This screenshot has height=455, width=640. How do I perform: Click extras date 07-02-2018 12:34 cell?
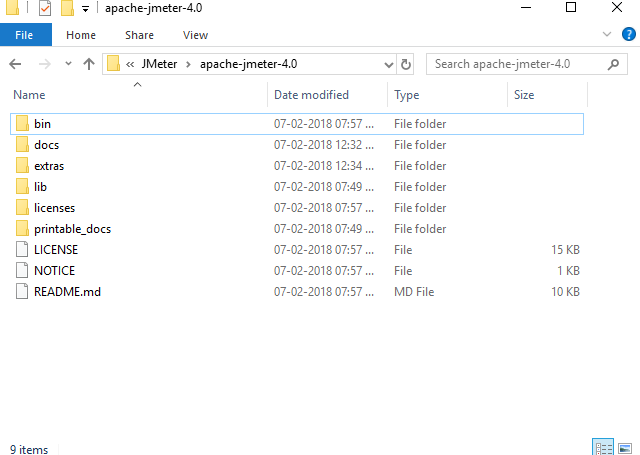point(324,166)
